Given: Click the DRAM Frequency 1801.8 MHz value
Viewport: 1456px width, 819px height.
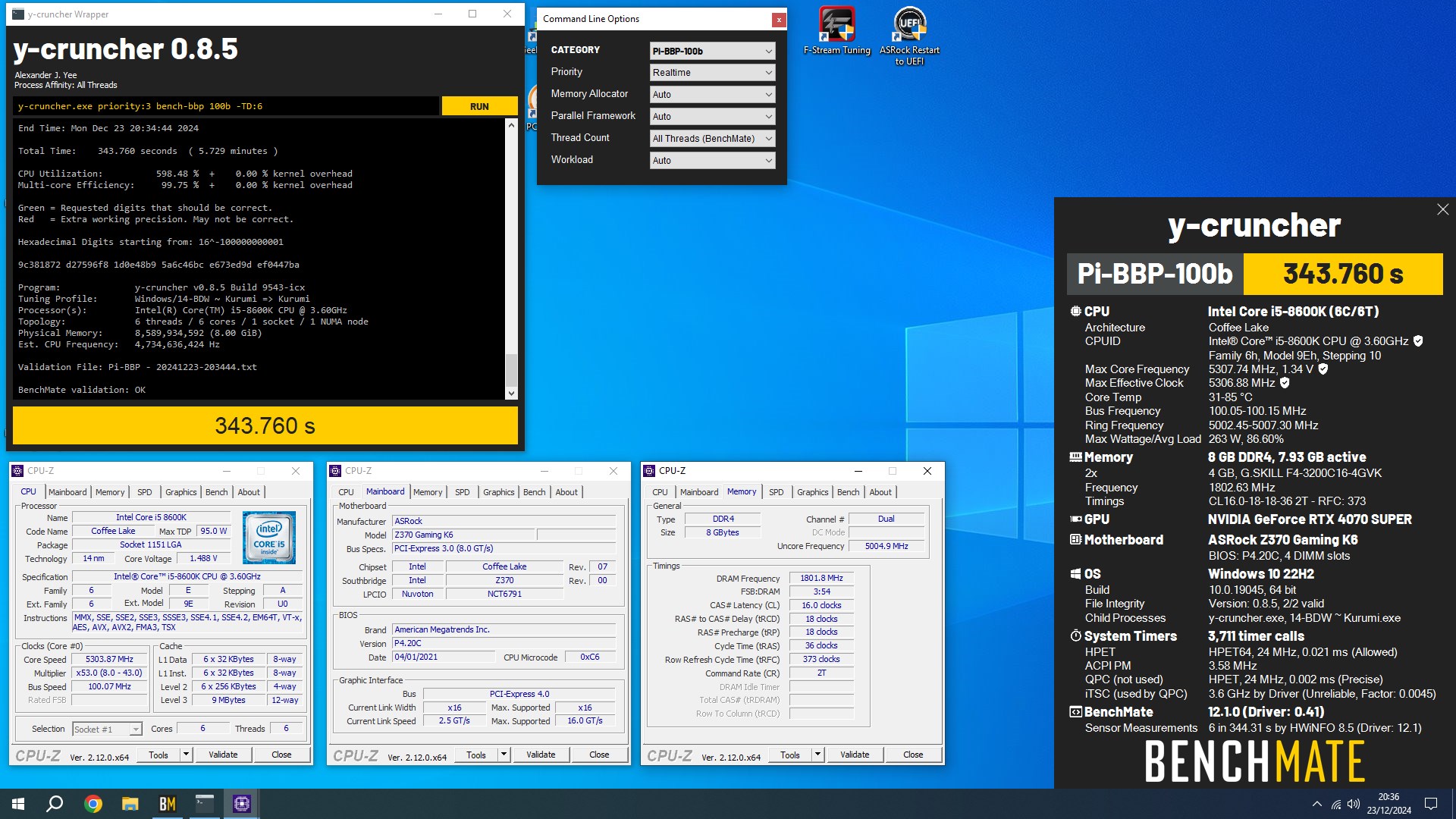Looking at the screenshot, I should [x=821, y=578].
